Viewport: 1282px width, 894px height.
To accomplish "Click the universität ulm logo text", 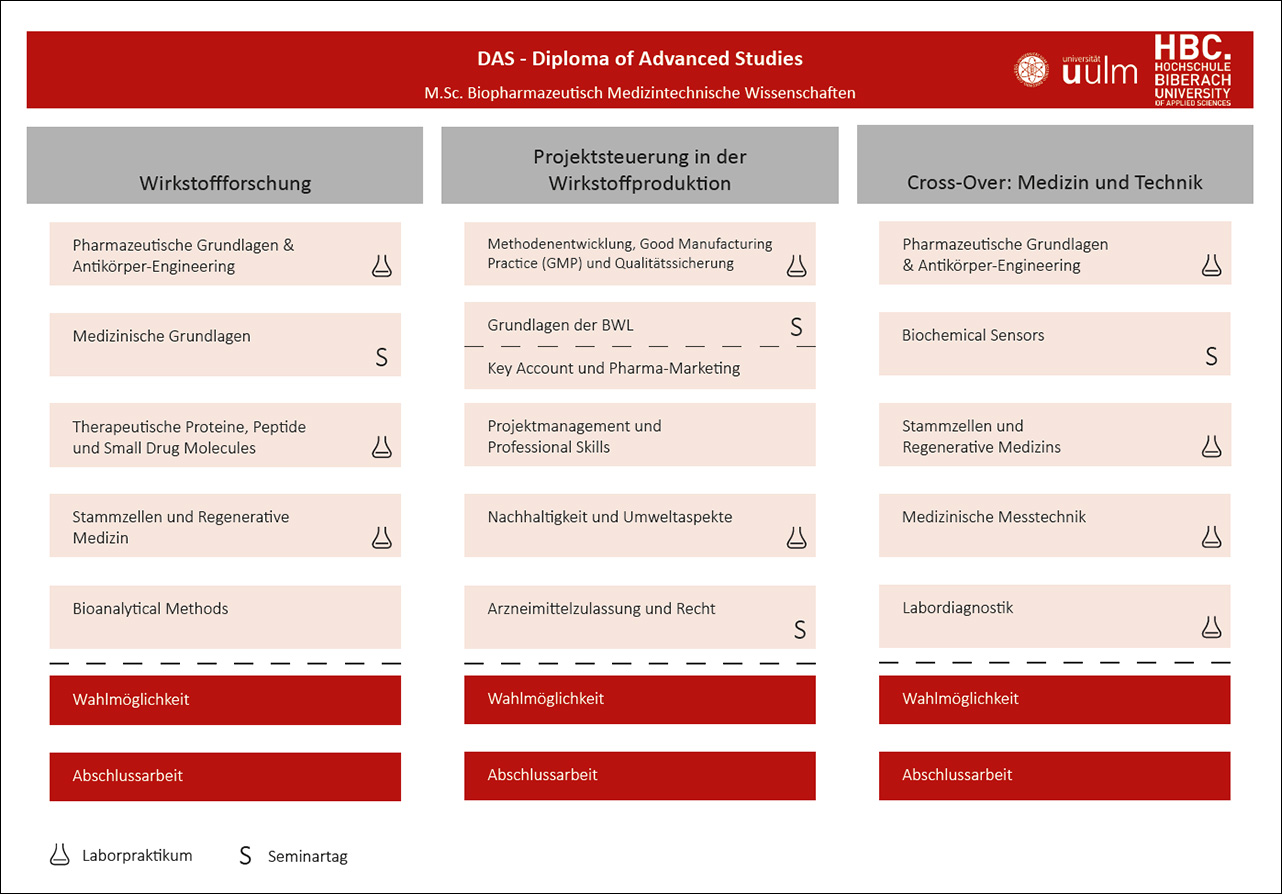I will point(1100,70).
